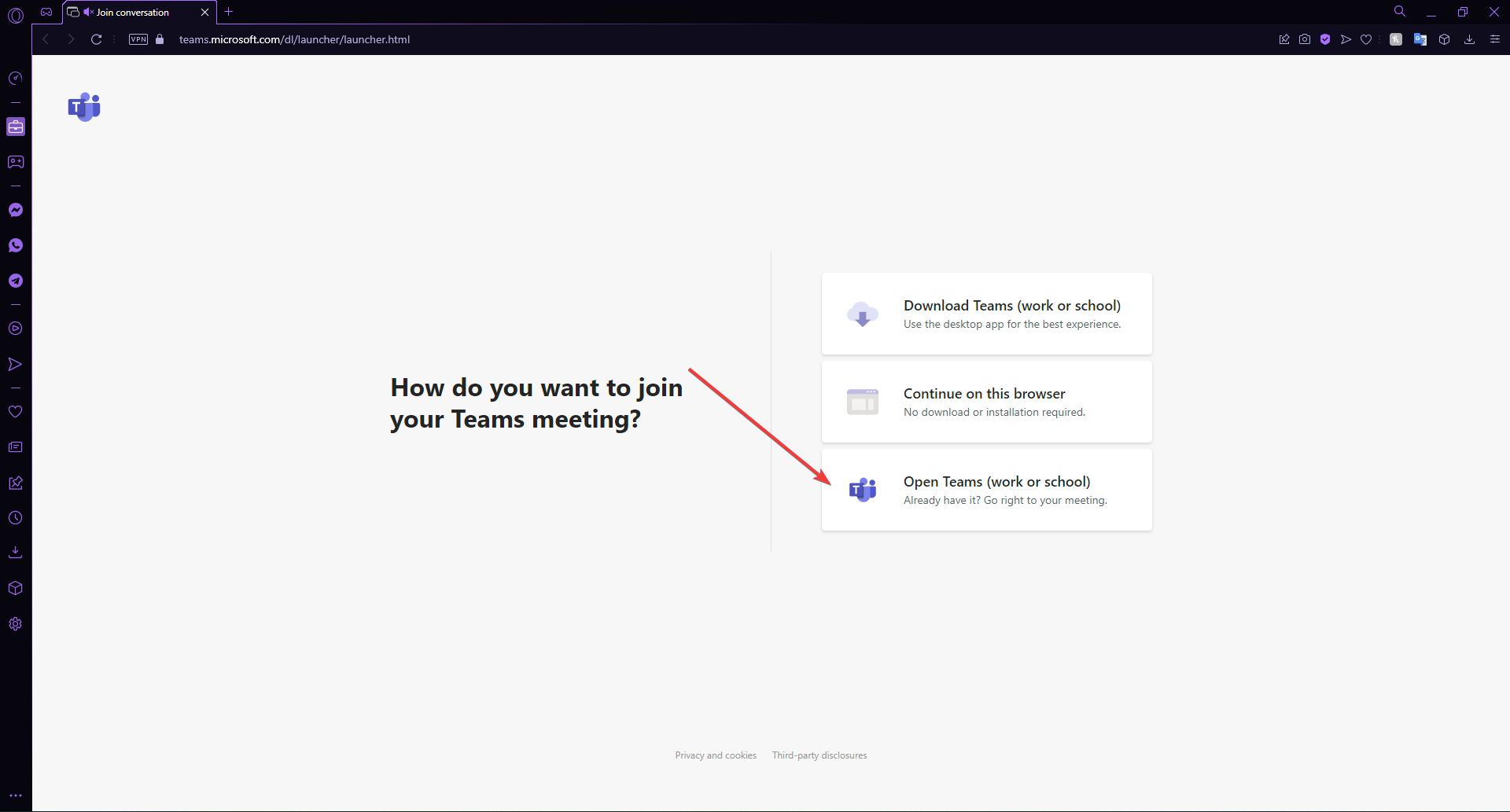The height and width of the screenshot is (812, 1510).
Task: Unmute tab using the speaker icon
Action: 88,12
